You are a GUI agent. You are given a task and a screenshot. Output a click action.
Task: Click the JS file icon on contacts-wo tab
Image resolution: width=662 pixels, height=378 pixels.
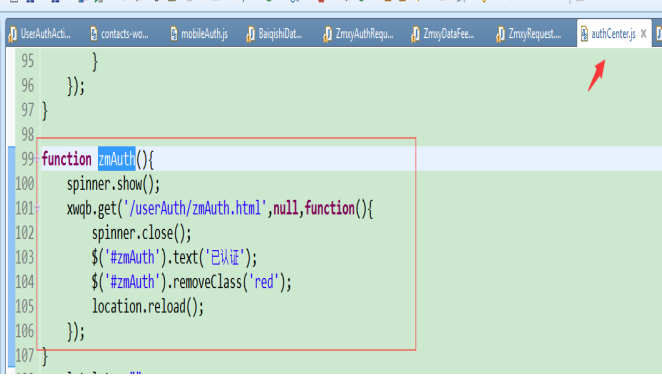coord(94,34)
